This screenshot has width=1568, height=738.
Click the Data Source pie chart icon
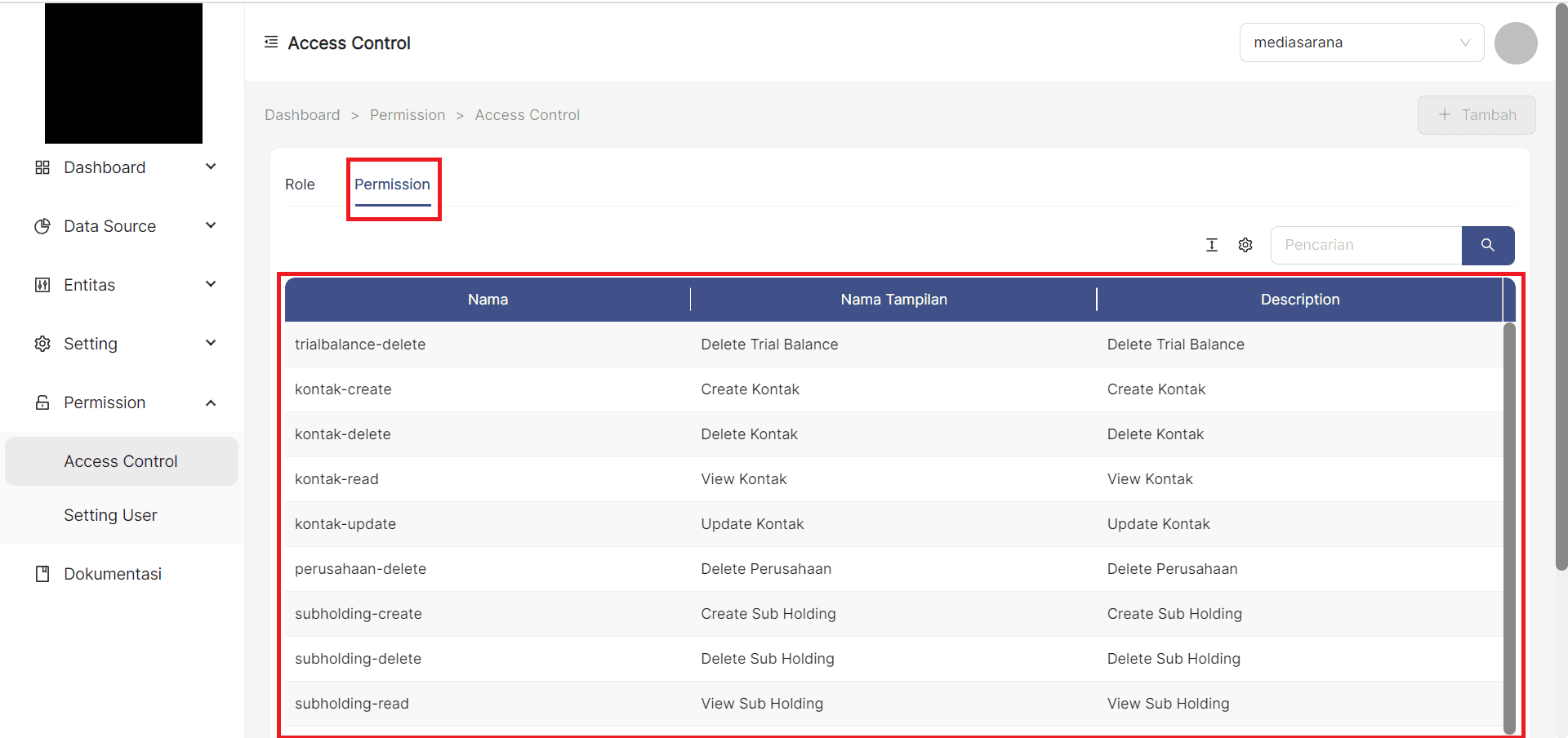pyautogui.click(x=42, y=226)
